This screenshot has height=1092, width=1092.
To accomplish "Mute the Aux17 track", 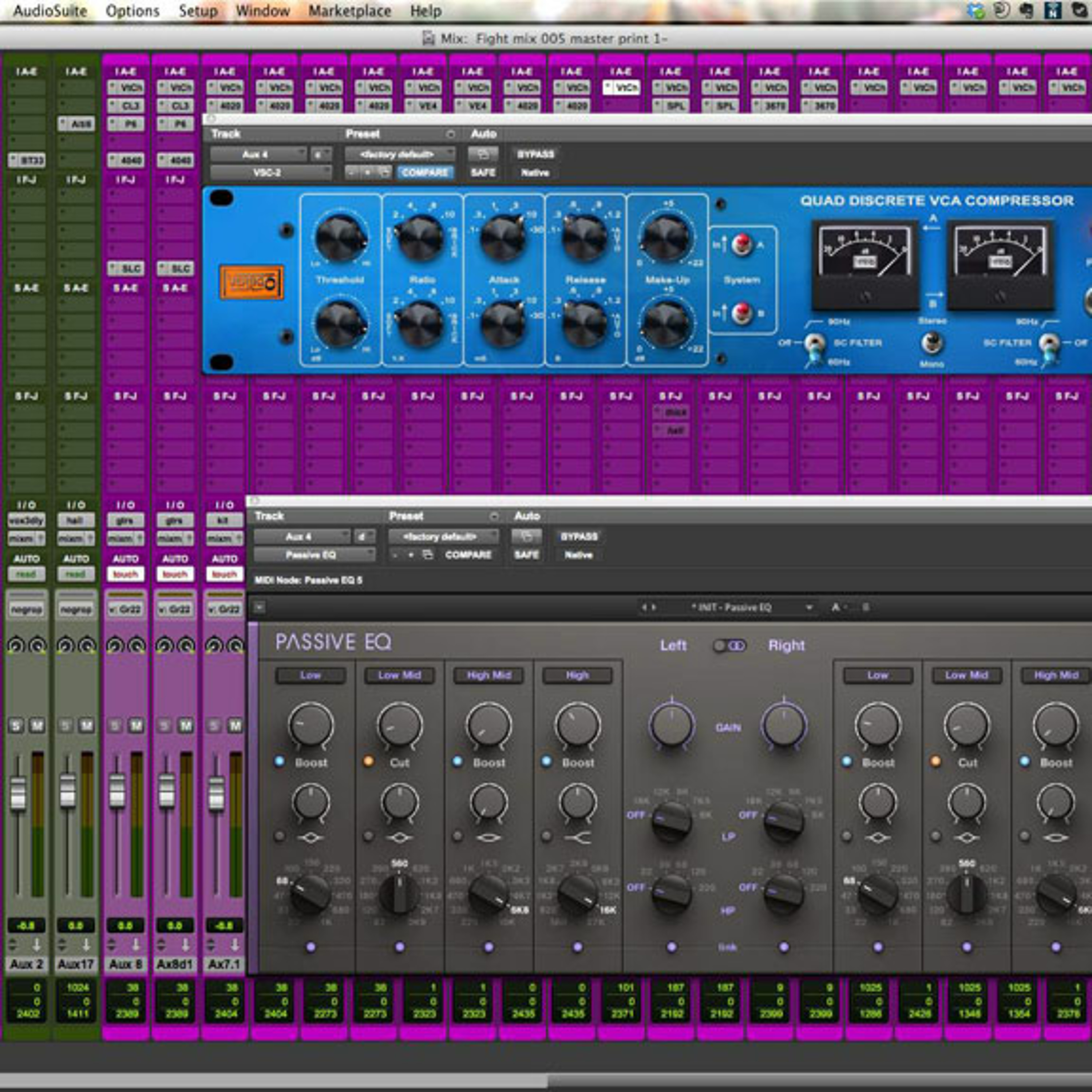I will point(87,725).
